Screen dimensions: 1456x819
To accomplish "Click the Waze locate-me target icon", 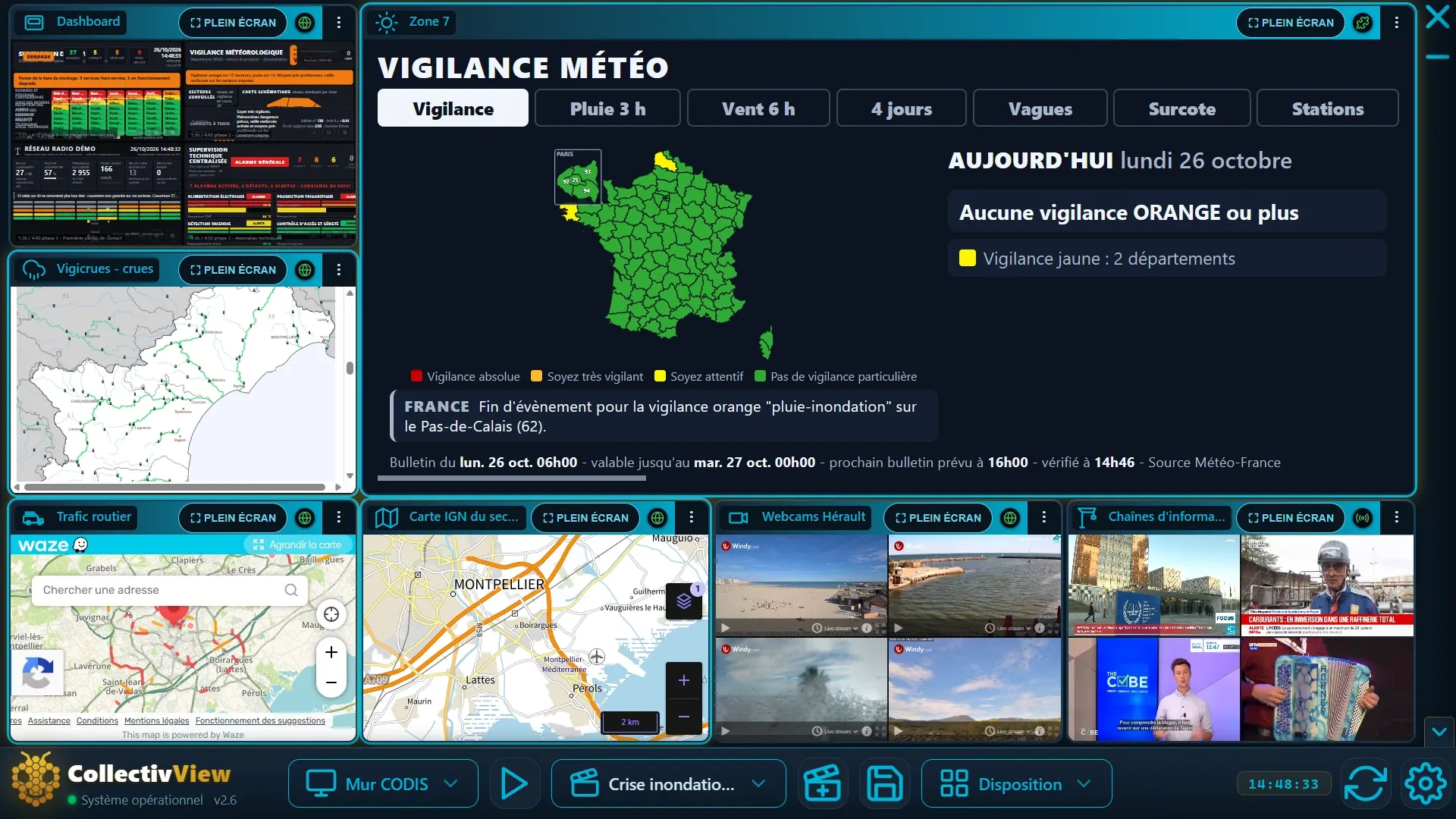I will [x=331, y=614].
